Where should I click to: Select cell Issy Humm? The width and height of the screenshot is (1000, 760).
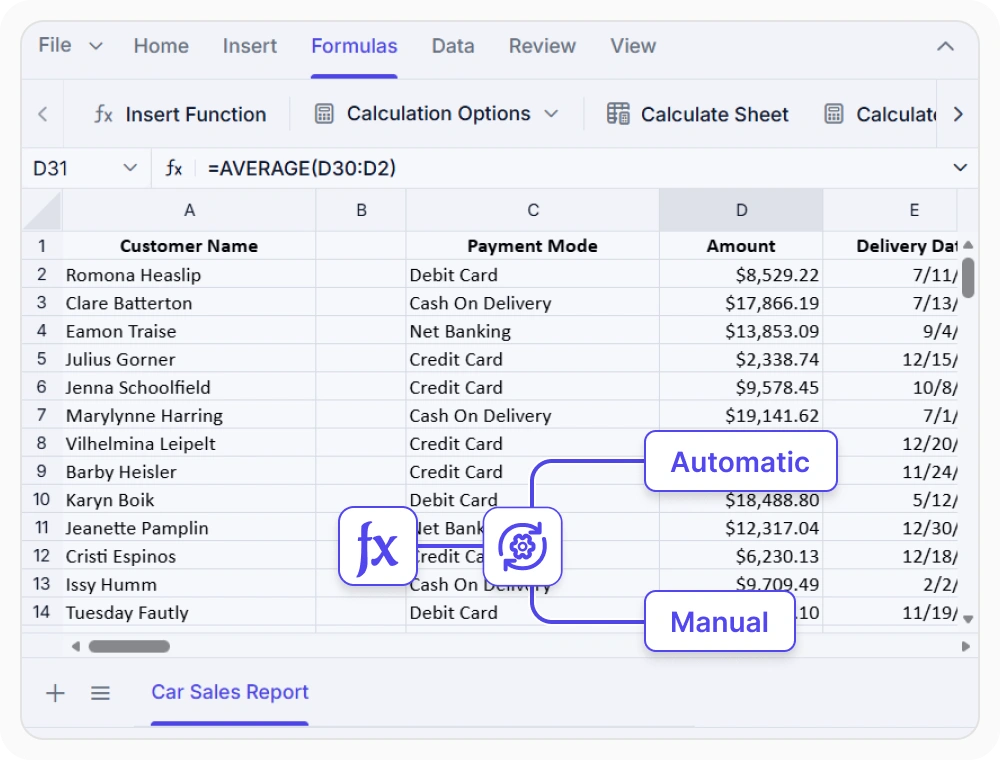tap(189, 584)
